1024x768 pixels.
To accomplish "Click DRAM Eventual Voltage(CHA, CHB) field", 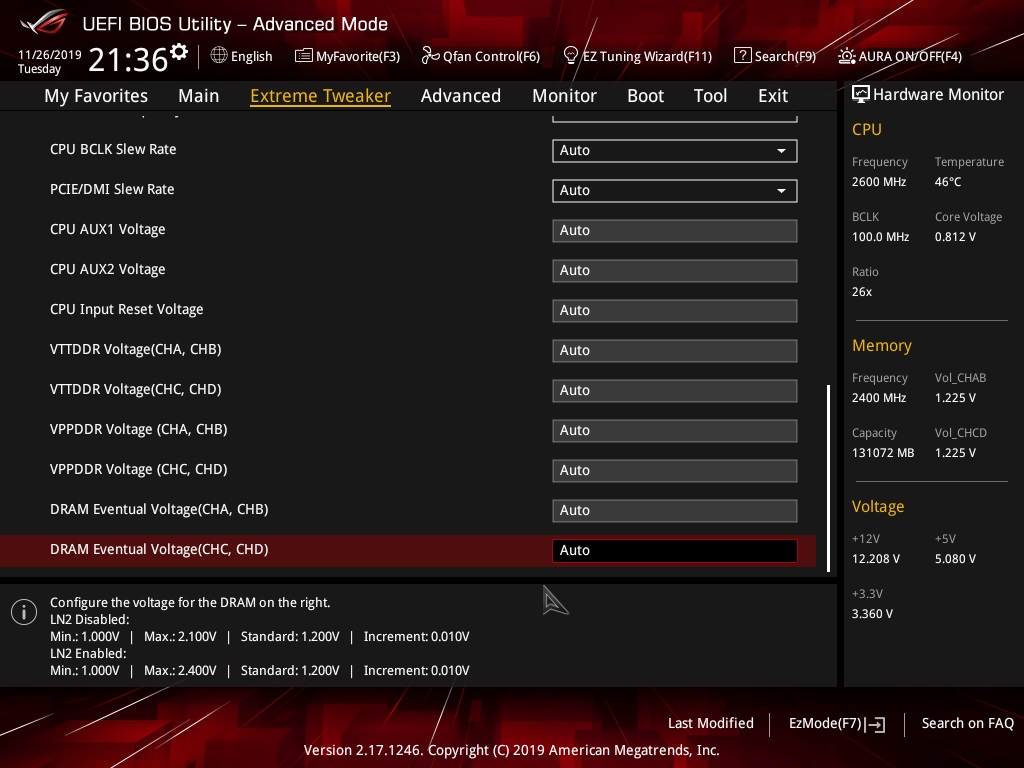I will 675,511.
